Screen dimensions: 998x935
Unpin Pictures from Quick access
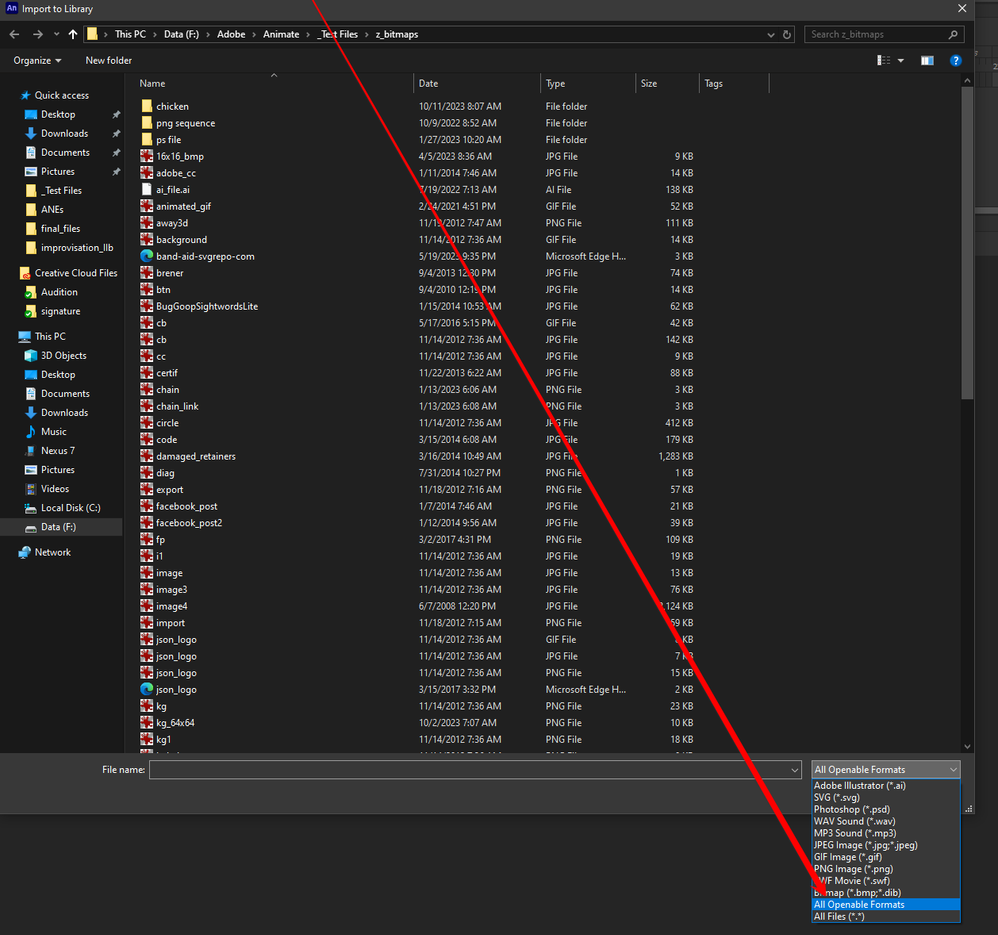point(116,171)
